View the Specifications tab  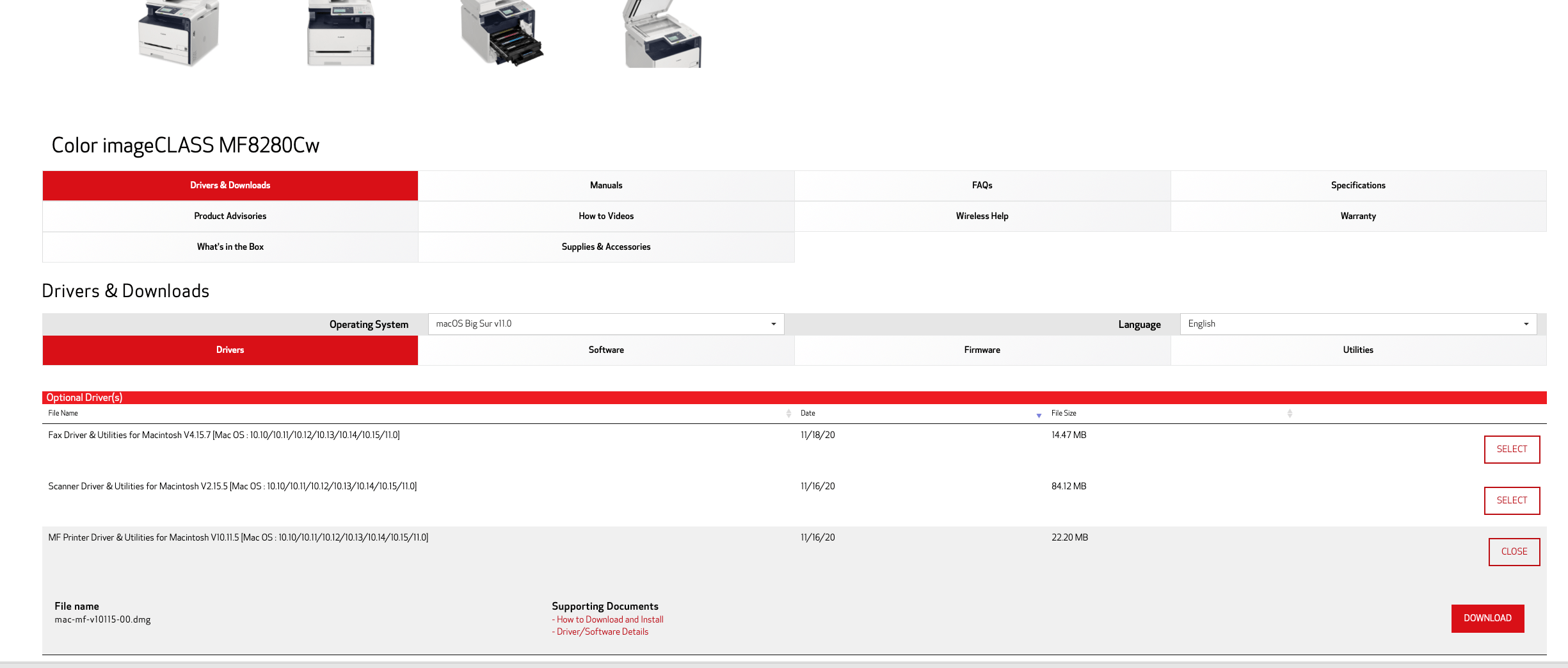(1358, 185)
